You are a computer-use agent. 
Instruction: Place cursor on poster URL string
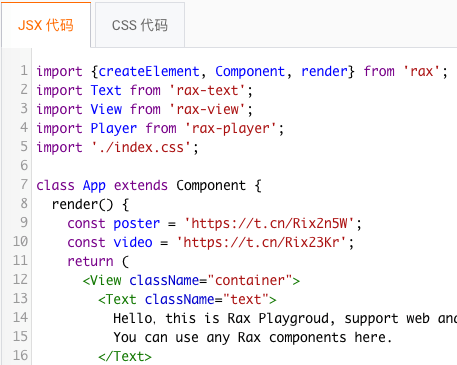click(x=269, y=223)
